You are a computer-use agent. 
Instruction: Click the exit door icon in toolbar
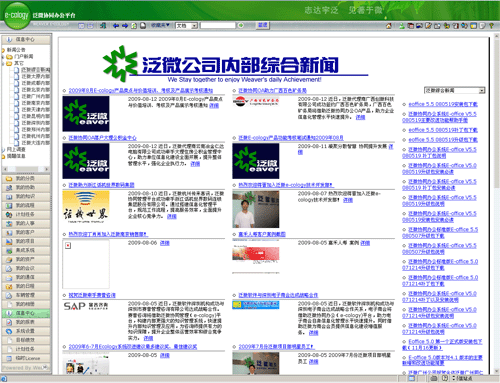point(103,26)
